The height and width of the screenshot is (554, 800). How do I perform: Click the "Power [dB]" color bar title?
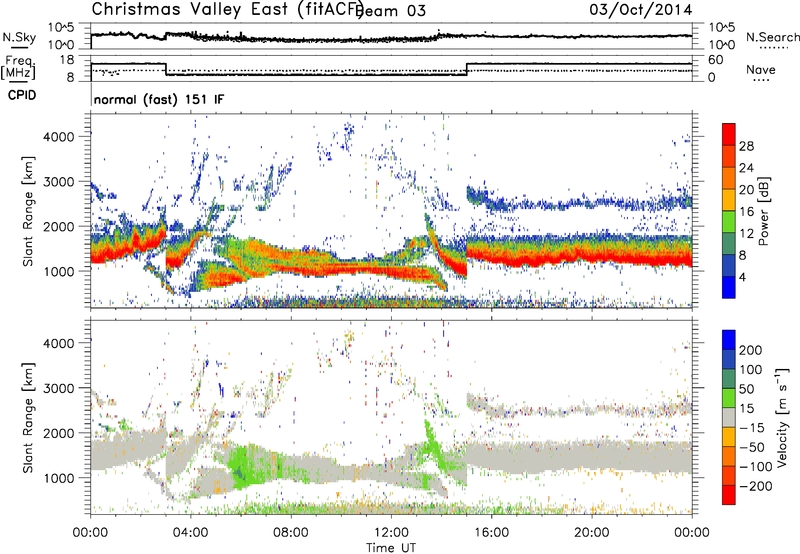[763, 211]
